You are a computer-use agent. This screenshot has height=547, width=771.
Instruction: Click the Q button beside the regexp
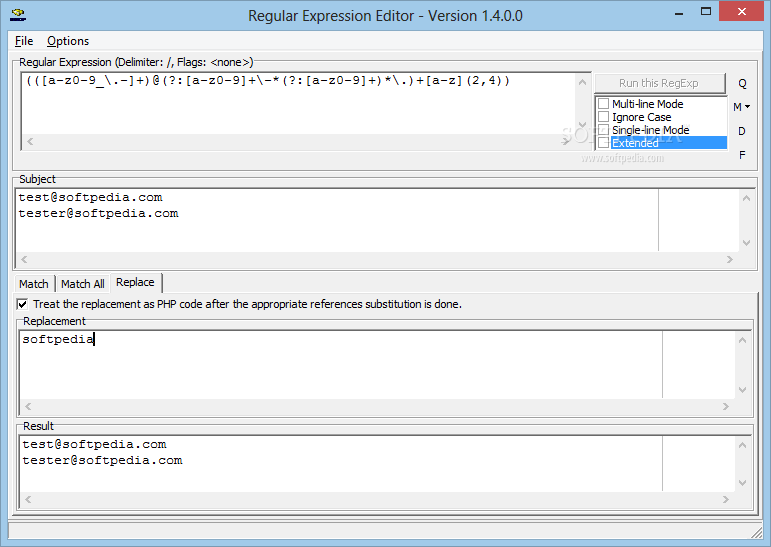[742, 84]
